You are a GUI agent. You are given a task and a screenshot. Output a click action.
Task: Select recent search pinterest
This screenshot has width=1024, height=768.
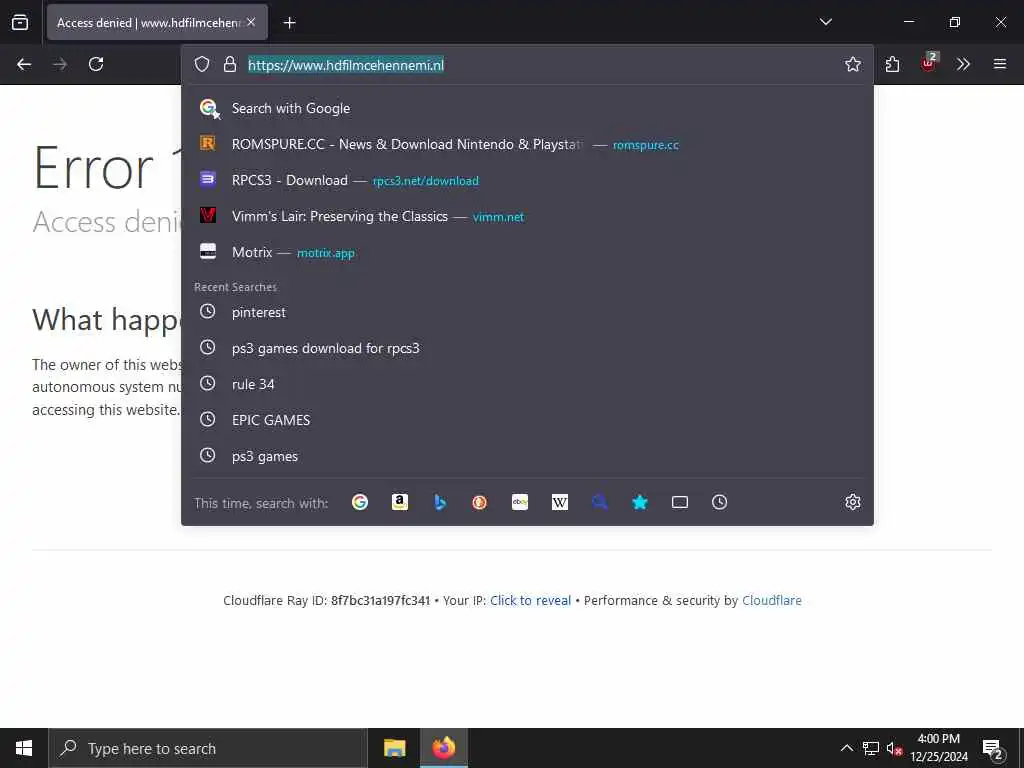[x=527, y=312]
